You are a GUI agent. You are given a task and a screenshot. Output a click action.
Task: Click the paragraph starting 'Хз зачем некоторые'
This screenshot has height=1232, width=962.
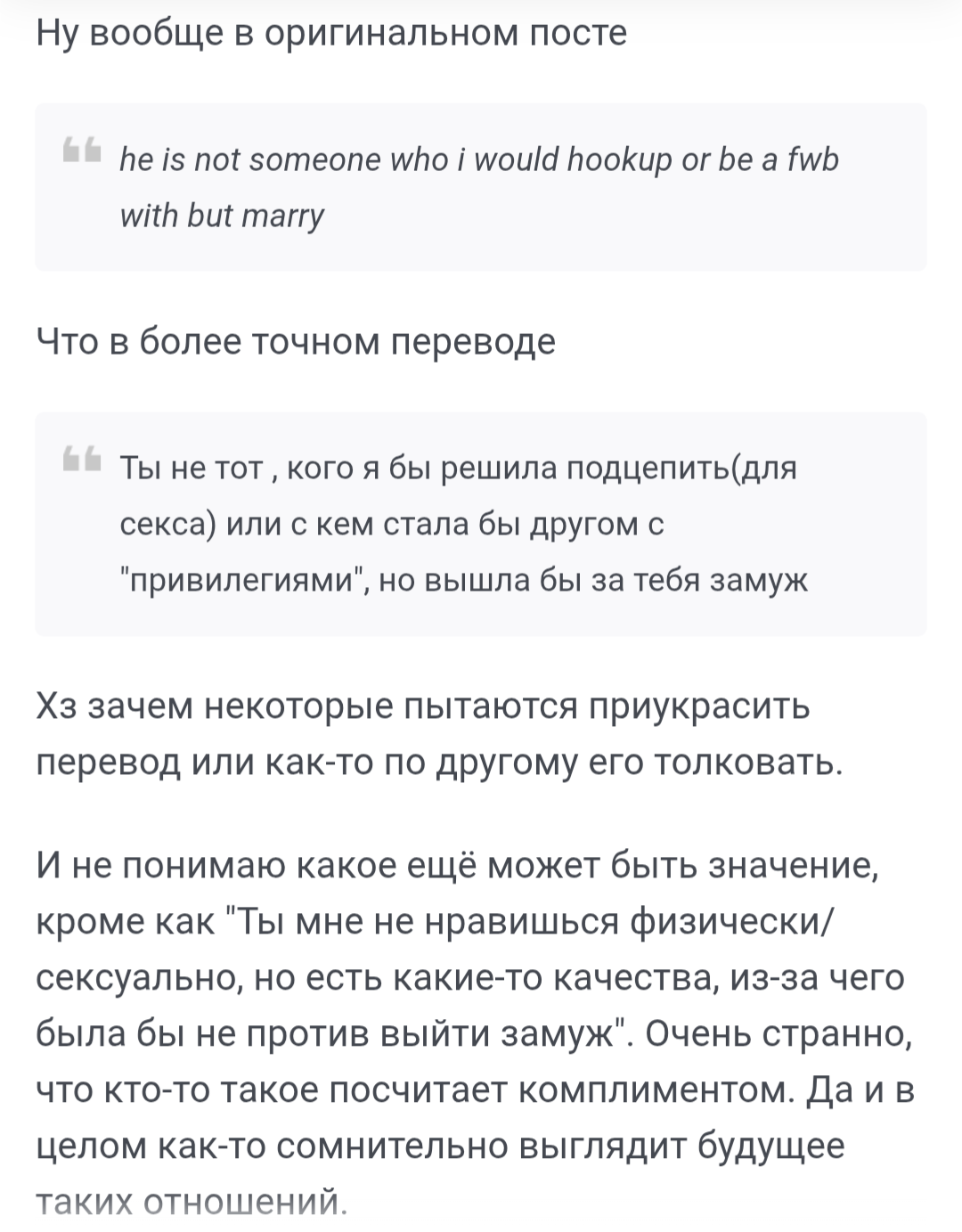tap(439, 734)
